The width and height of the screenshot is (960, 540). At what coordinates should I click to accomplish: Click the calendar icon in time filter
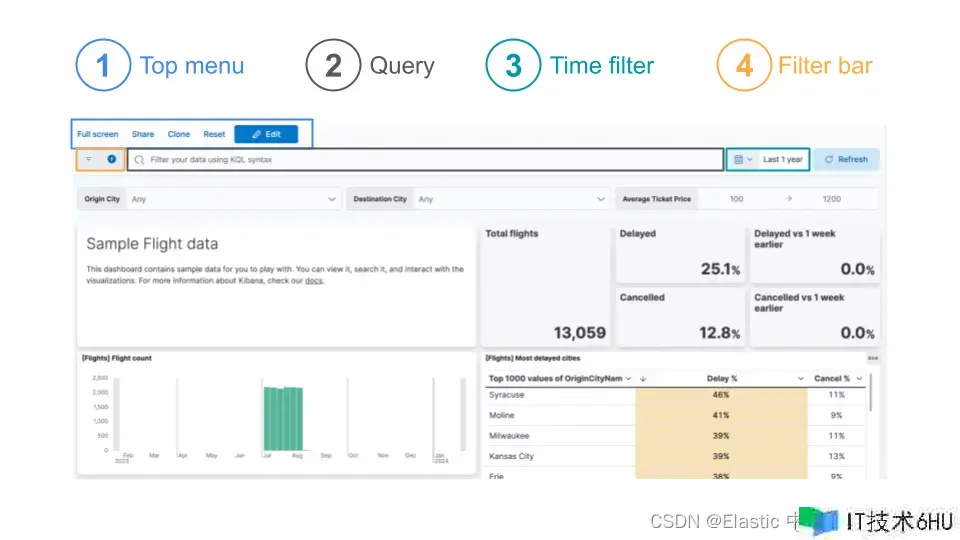pyautogui.click(x=739, y=159)
